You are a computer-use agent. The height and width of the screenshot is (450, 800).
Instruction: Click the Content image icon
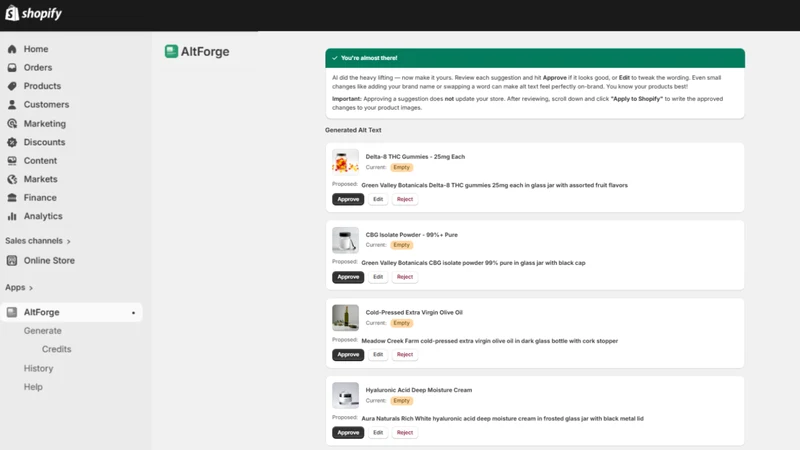tap(12, 161)
